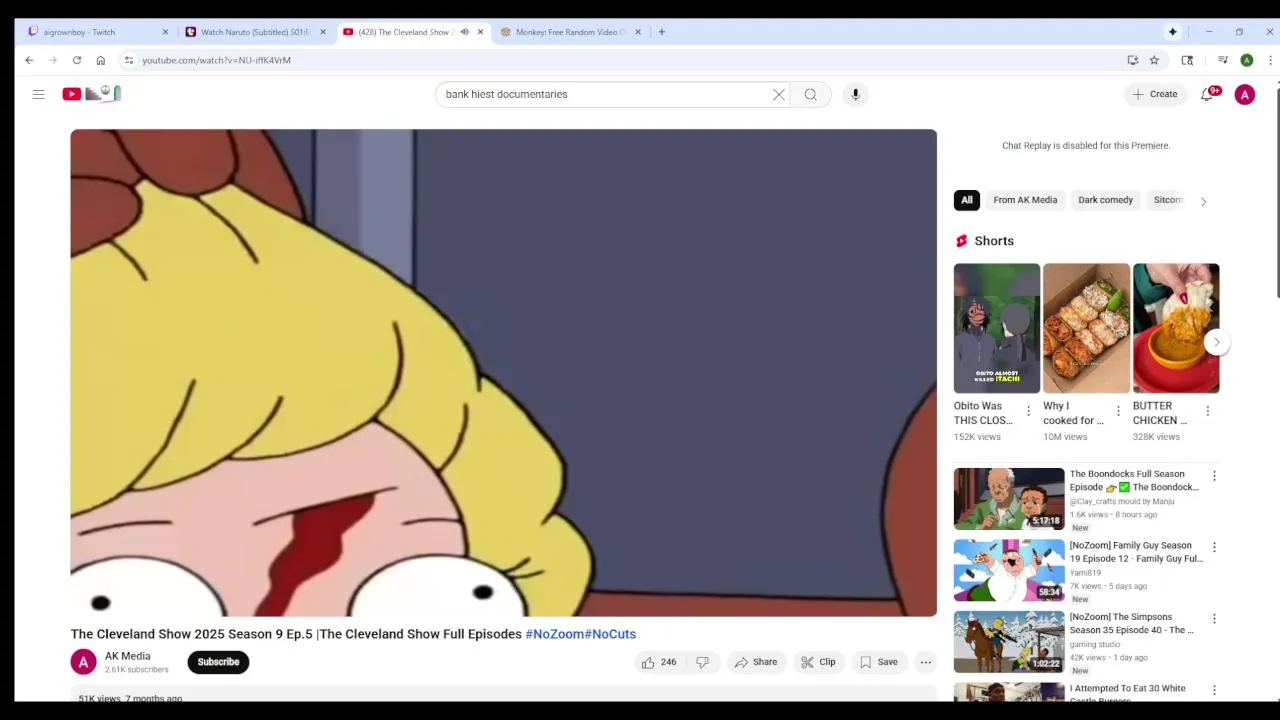Screen dimensions: 1280x720
Task: Go to browser home page
Action: (x=100, y=60)
